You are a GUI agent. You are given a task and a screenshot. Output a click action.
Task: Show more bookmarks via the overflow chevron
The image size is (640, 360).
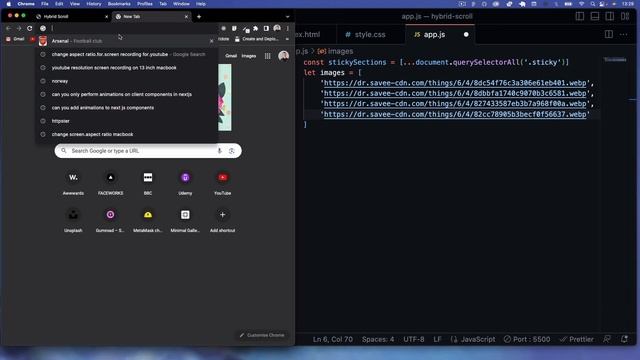pos(287,39)
